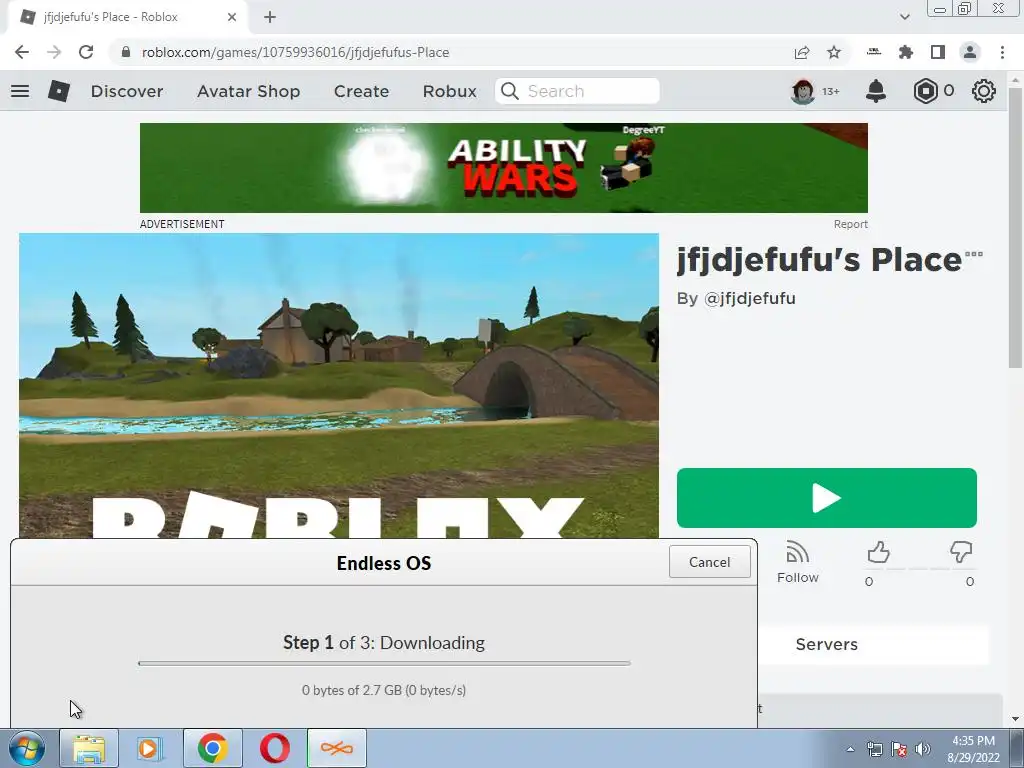Go back with the browser back arrow
The width and height of the screenshot is (1024, 768).
(22, 52)
